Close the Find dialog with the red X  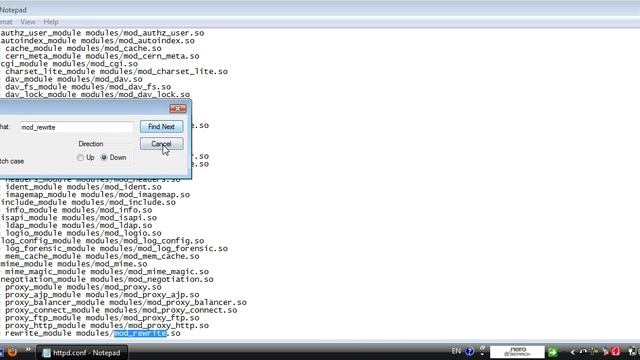pyautogui.click(x=178, y=109)
